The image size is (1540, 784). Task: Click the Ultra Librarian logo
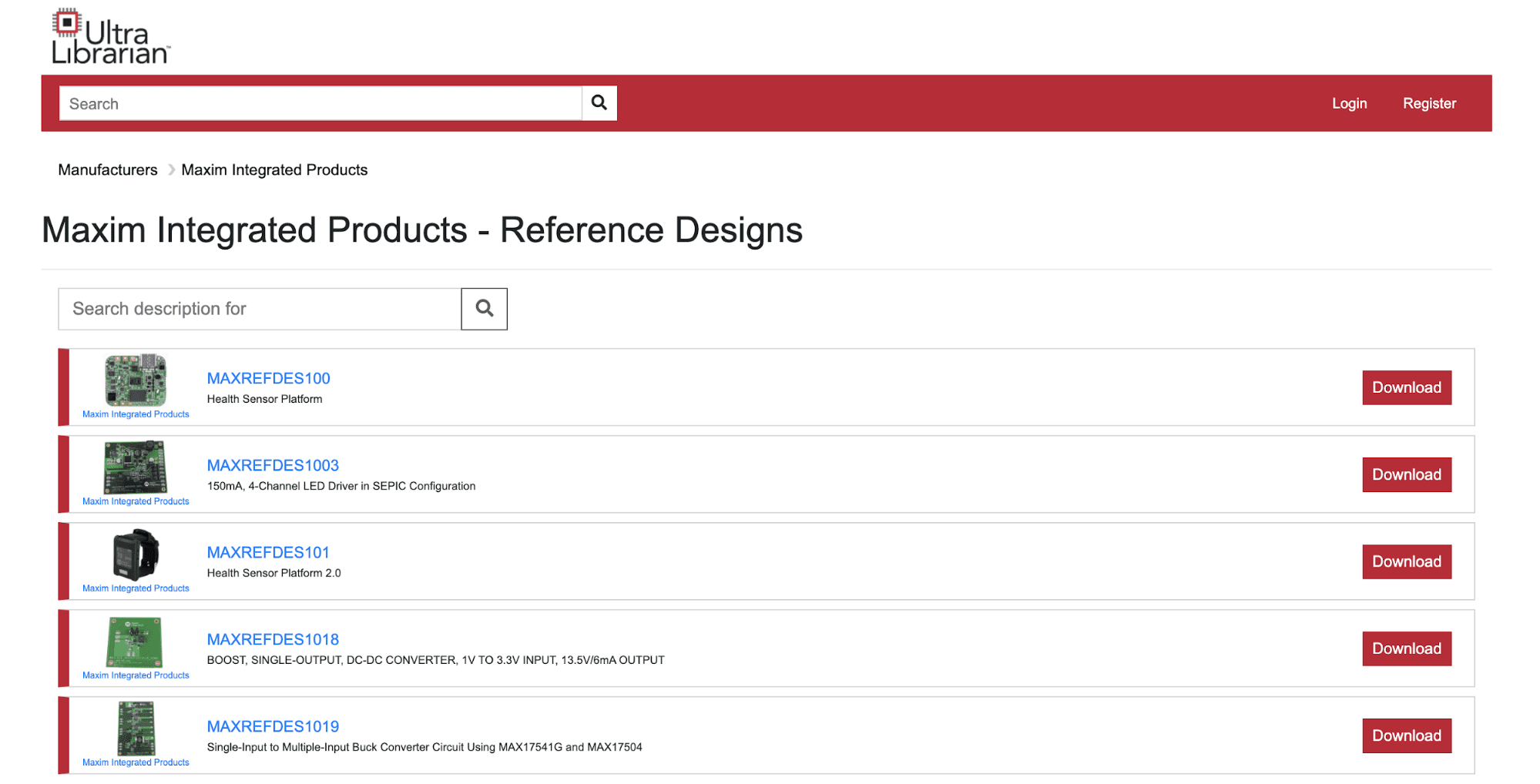click(110, 36)
